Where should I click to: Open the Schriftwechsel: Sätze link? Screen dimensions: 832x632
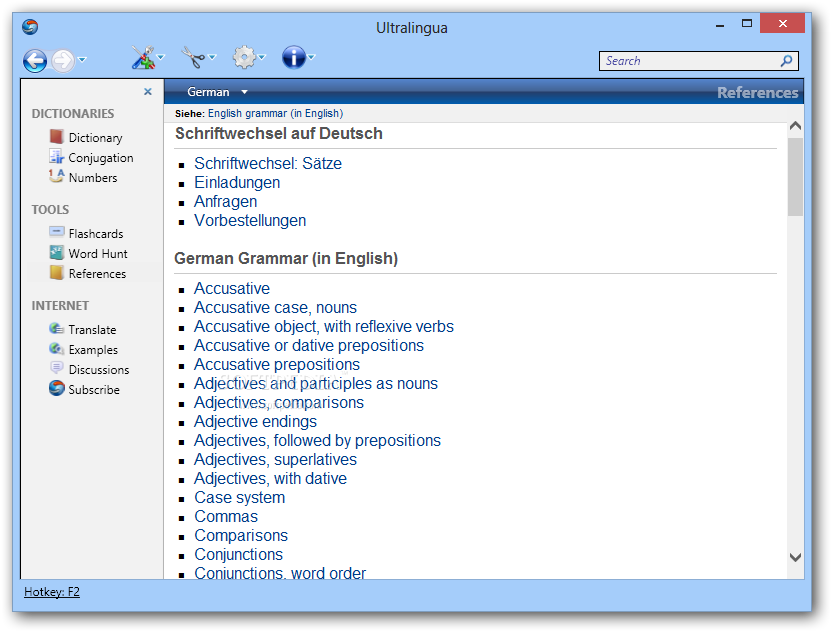pos(268,163)
